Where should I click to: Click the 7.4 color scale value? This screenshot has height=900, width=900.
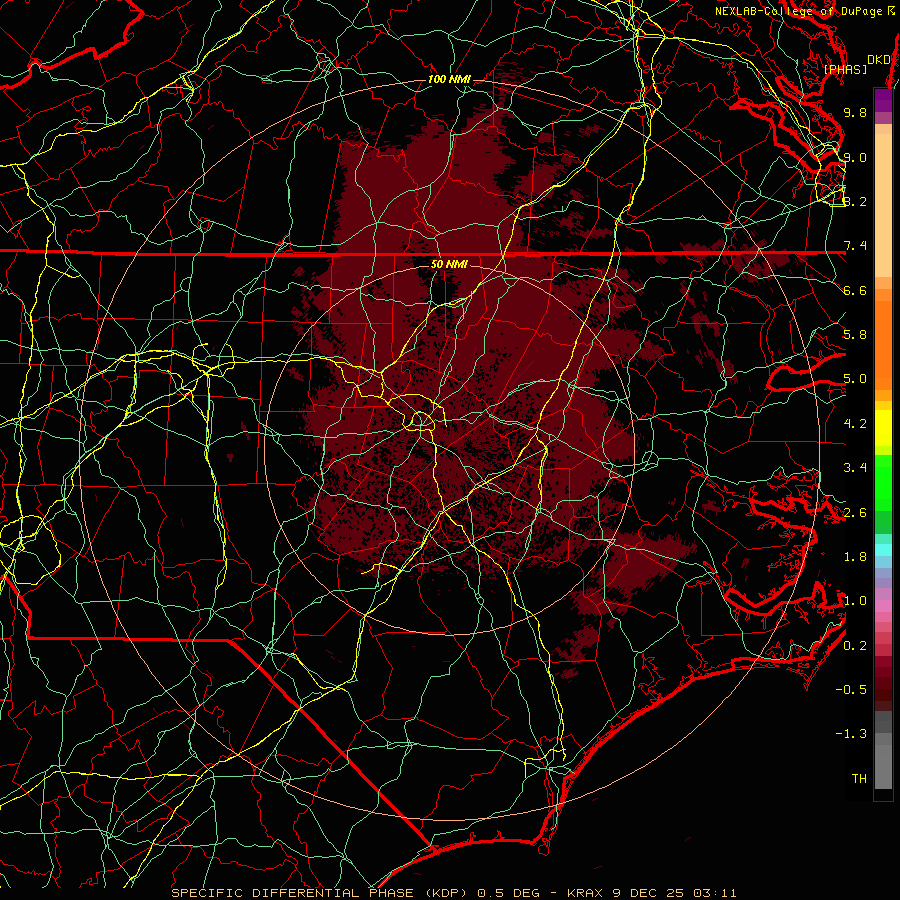click(x=855, y=246)
